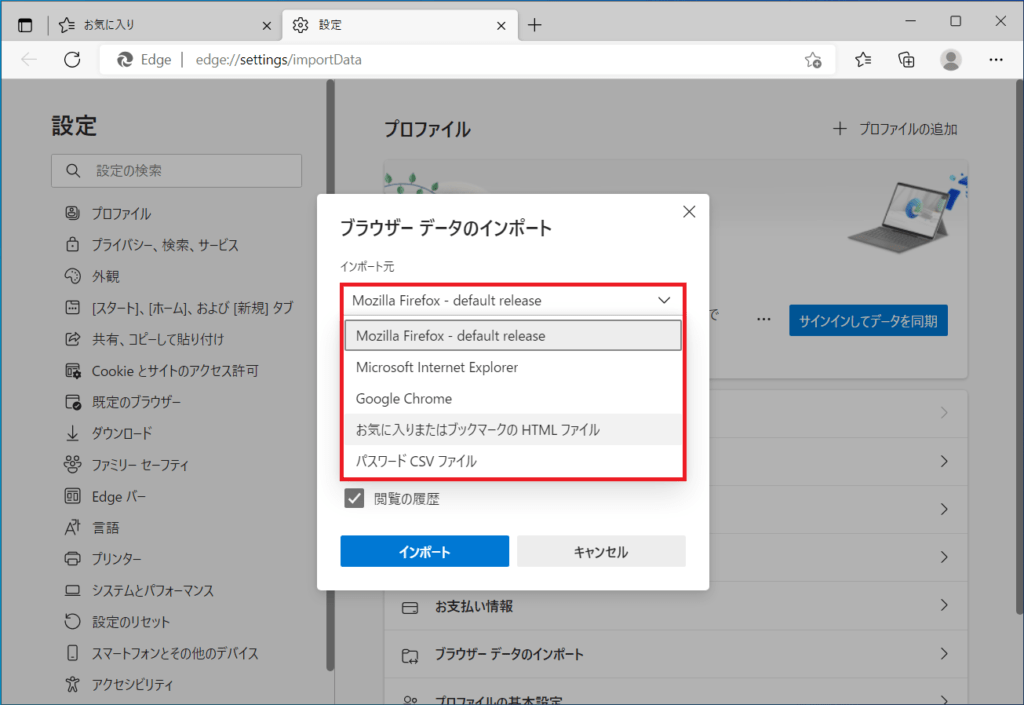This screenshot has height=705, width=1024.
Task: Toggle the 閲覧の履歴 checkbox
Action: (x=354, y=499)
